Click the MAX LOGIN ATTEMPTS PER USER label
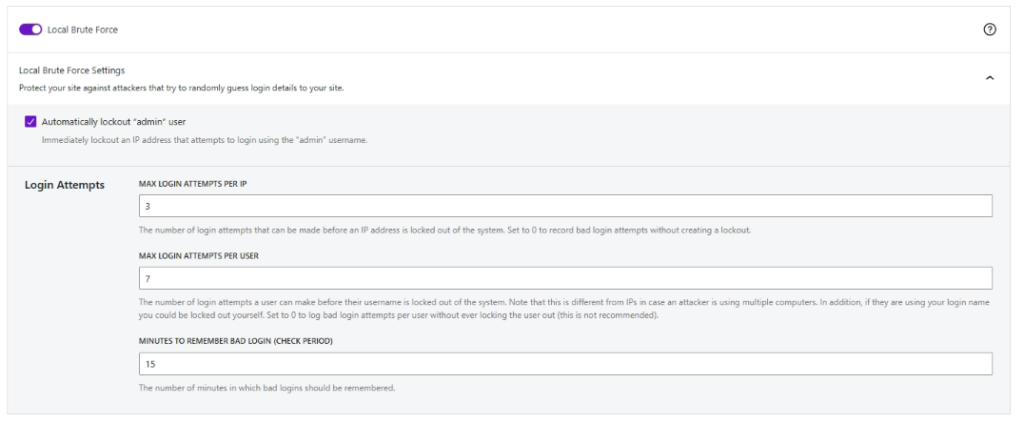The height and width of the screenshot is (423, 1024). point(199,256)
